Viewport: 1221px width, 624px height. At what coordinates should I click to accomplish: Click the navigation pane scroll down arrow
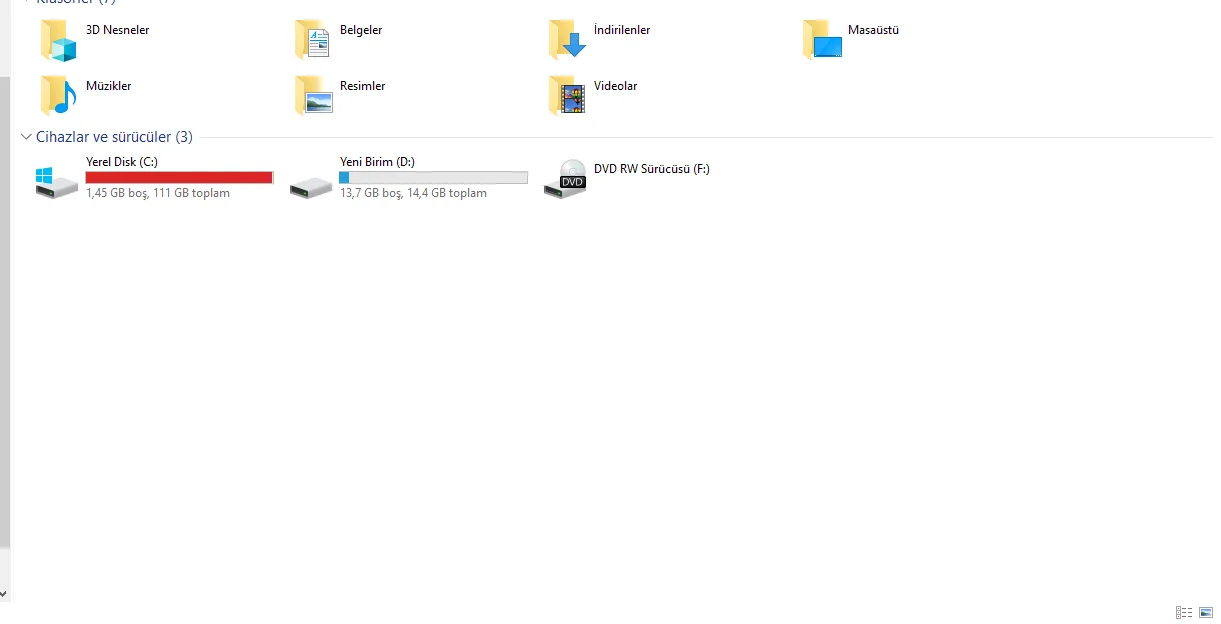(x=4, y=593)
